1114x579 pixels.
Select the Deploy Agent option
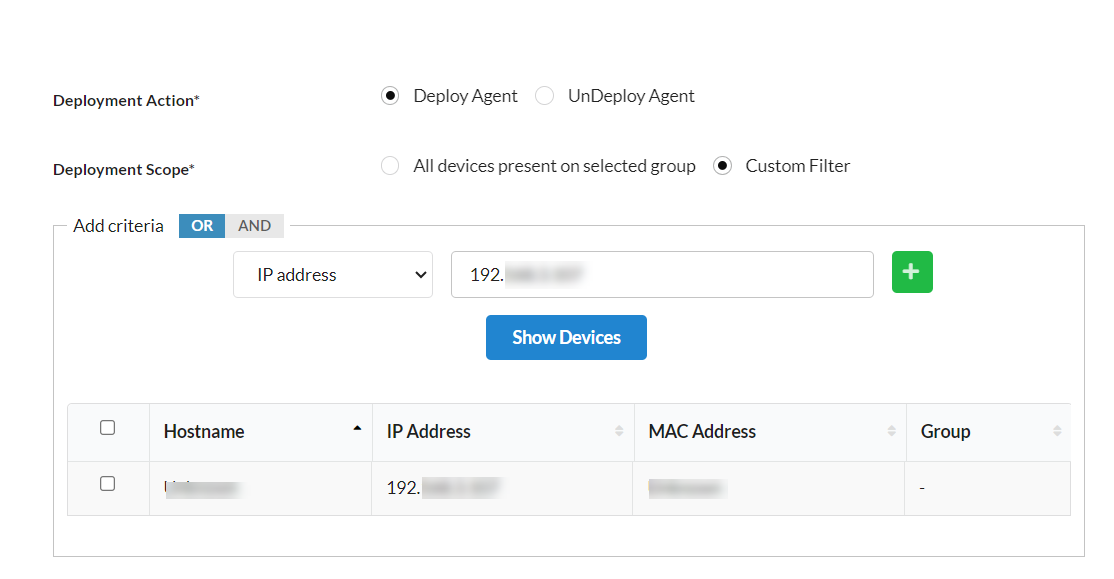[x=389, y=95]
